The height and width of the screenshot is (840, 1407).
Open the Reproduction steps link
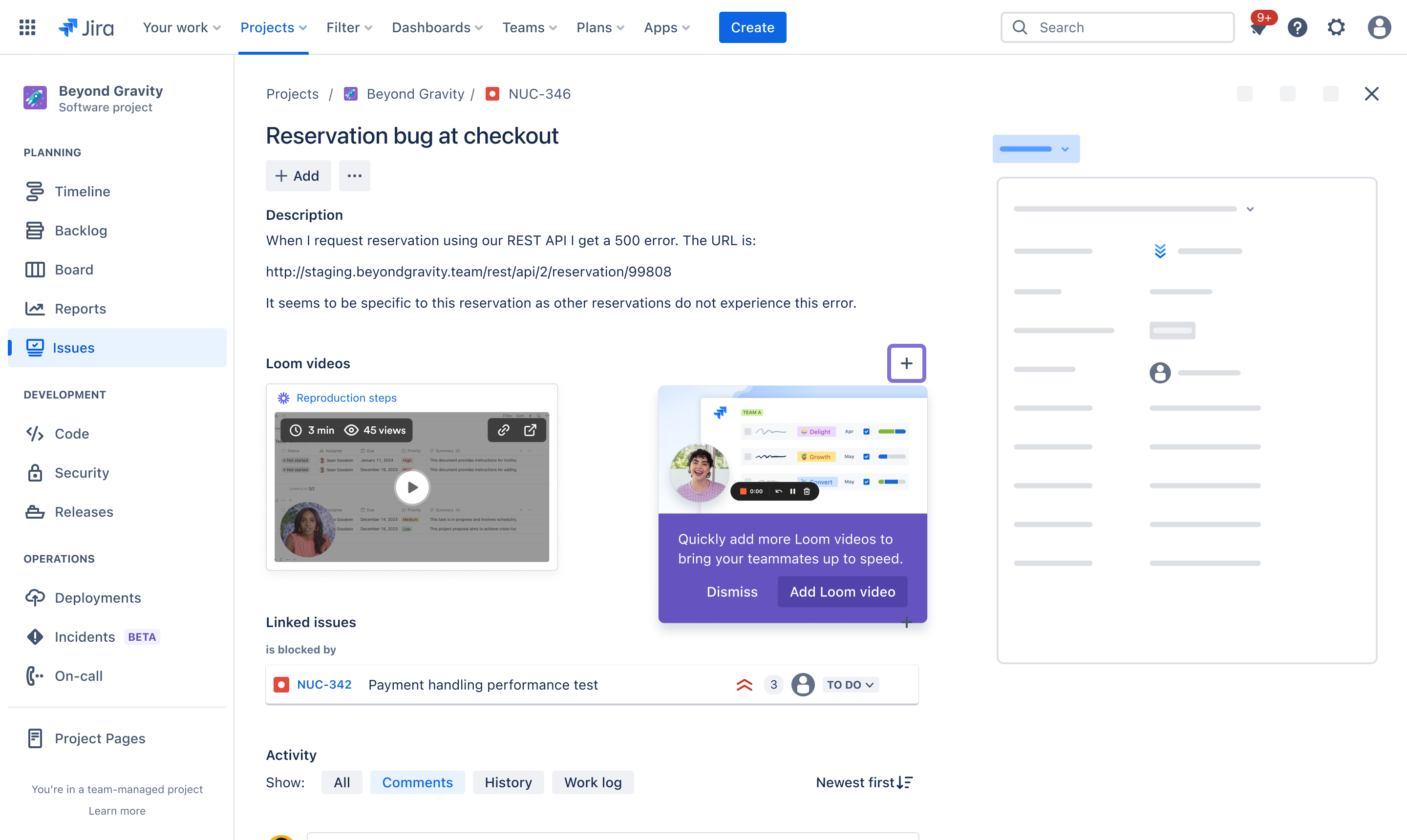tap(346, 398)
